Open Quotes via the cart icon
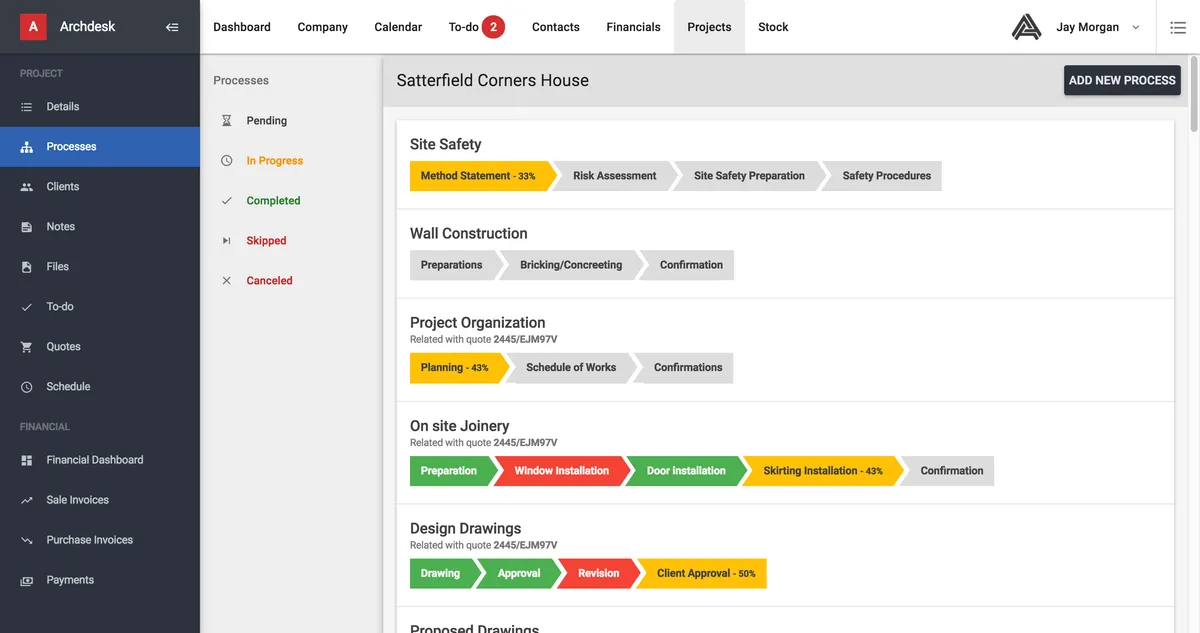1200x633 pixels. coord(27,346)
